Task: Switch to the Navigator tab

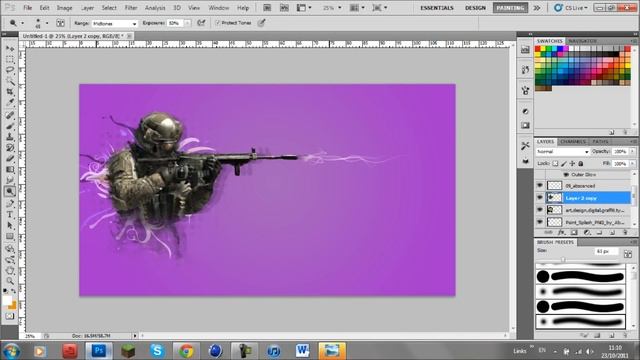Action: coord(582,41)
